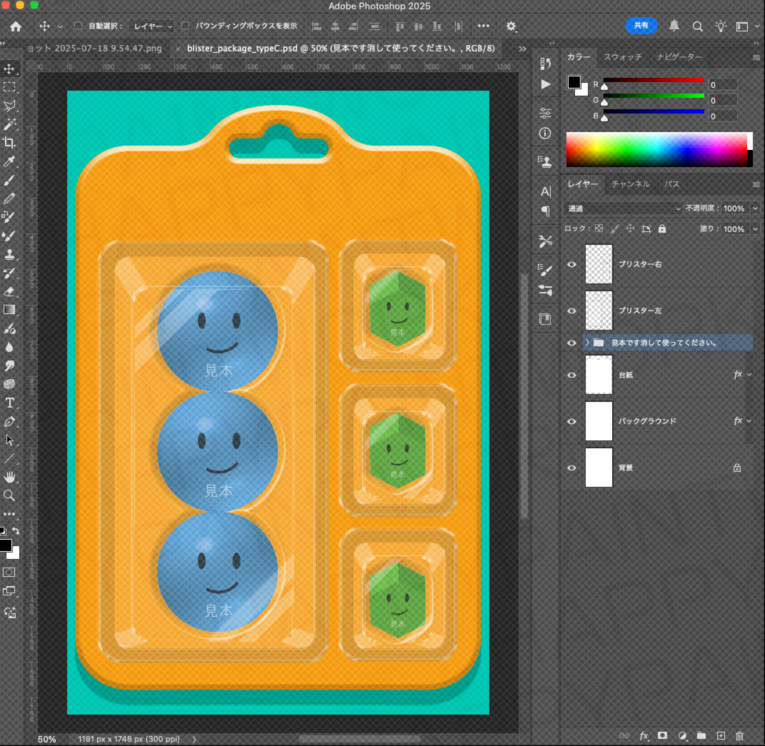Delete layer using the trash icon
Viewport: 765px width, 746px height.
739,736
